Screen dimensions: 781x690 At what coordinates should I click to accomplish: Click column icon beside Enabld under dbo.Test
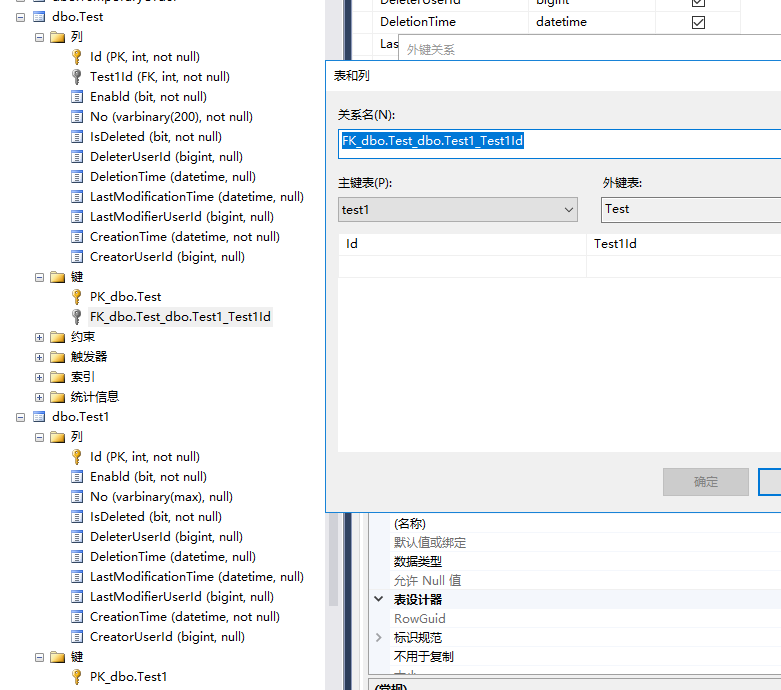(77, 97)
